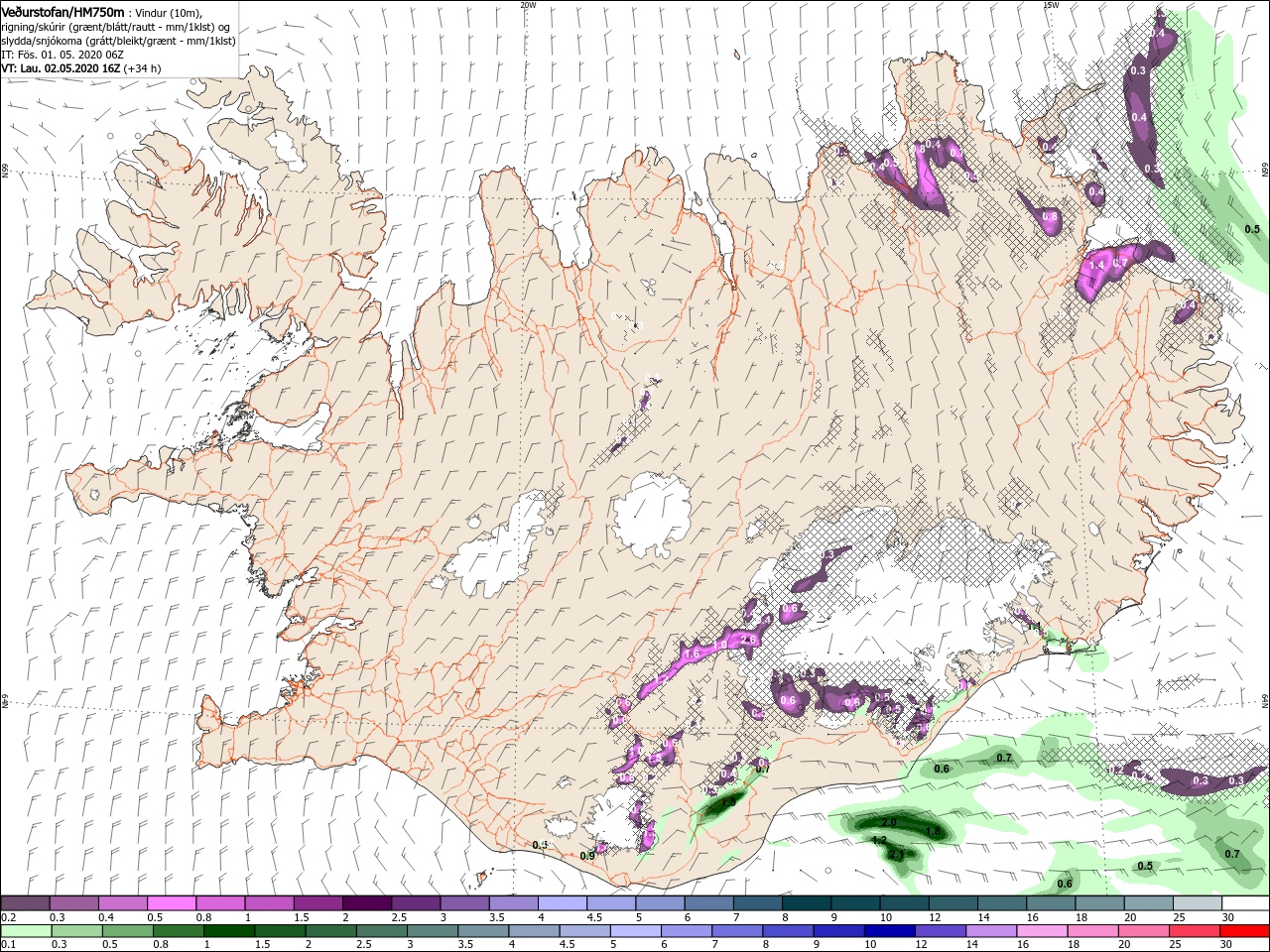Pick the rain legend swatch starting at 18
The height and width of the screenshot is (952, 1270).
point(1091,930)
